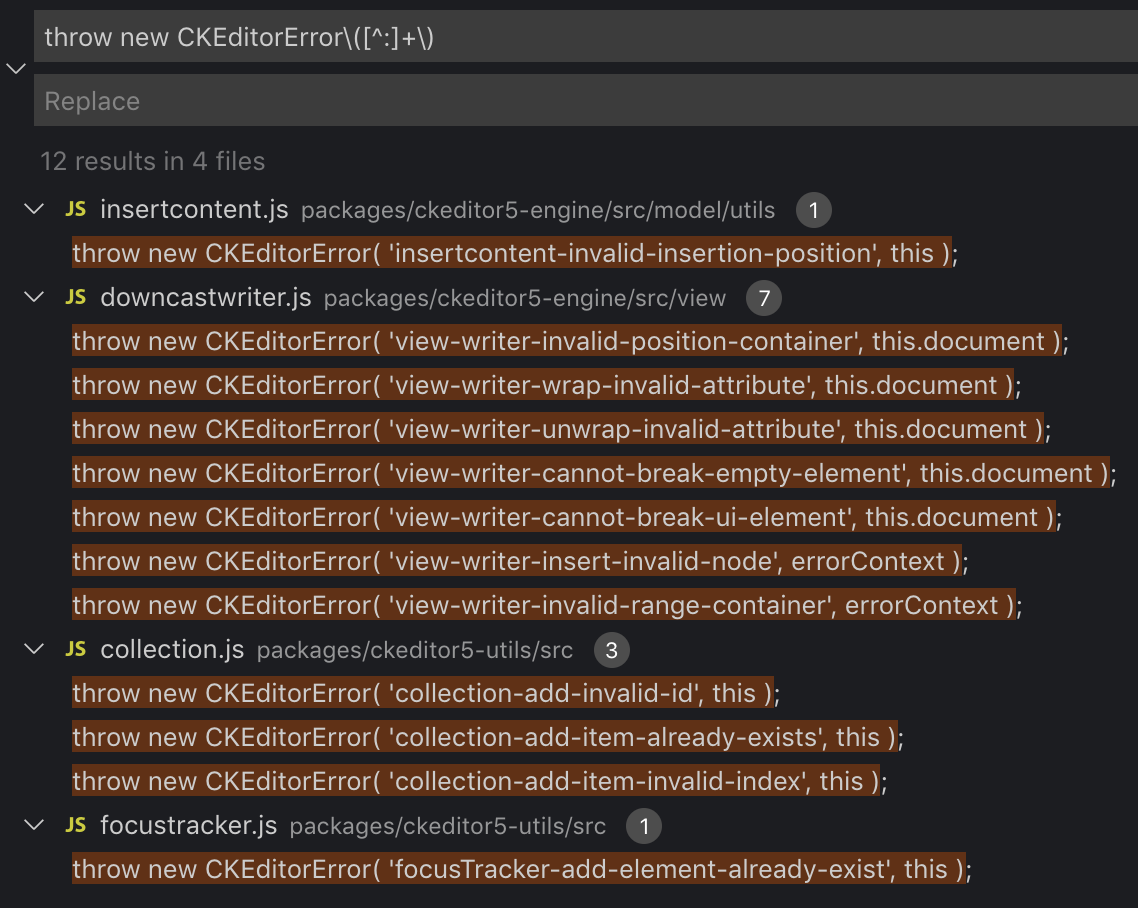Click downcastwriter.js result count badge 7
The height and width of the screenshot is (908, 1138).
tap(764, 298)
